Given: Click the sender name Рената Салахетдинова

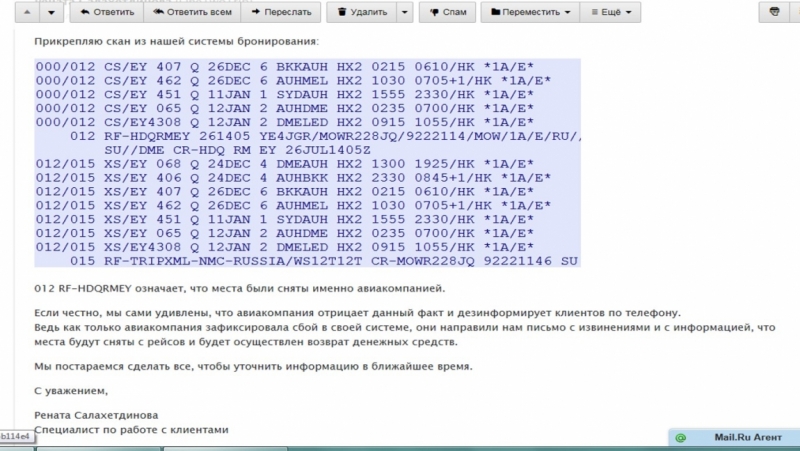Looking at the screenshot, I should pyautogui.click(x=96, y=414).
